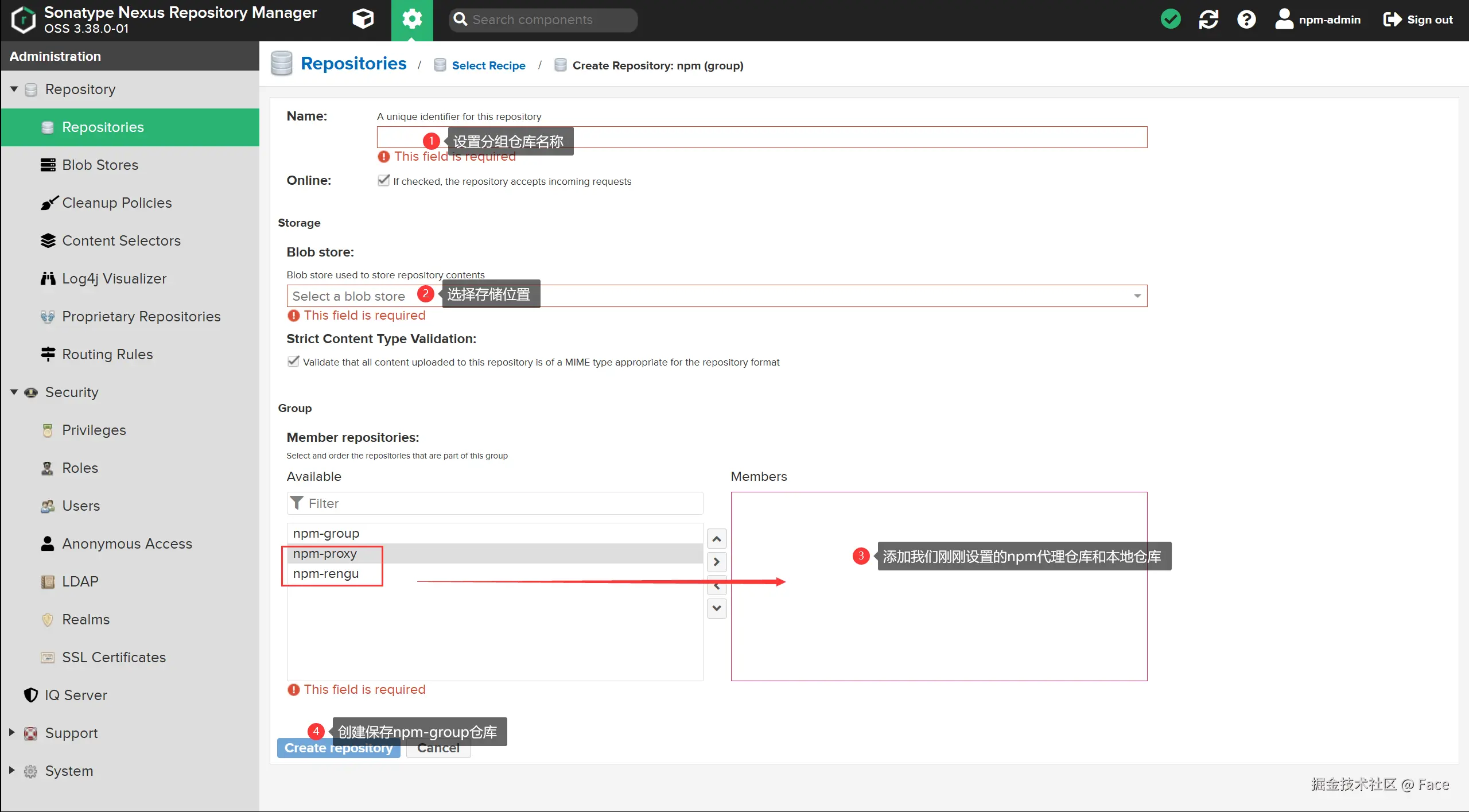Click the Select Recipe breadcrumb link

pyautogui.click(x=488, y=66)
